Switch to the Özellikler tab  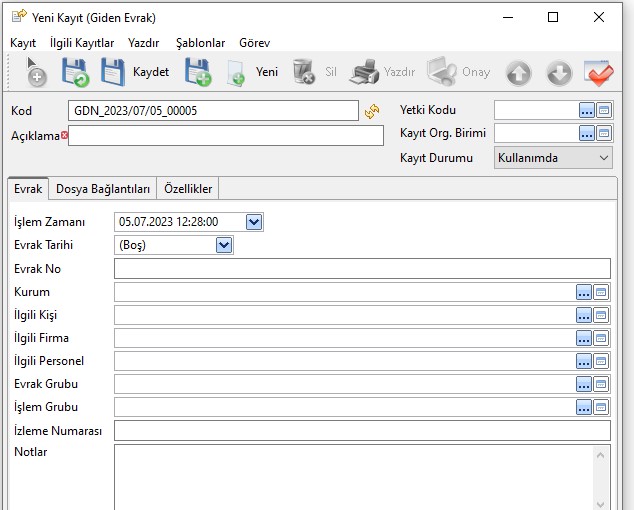(x=189, y=189)
